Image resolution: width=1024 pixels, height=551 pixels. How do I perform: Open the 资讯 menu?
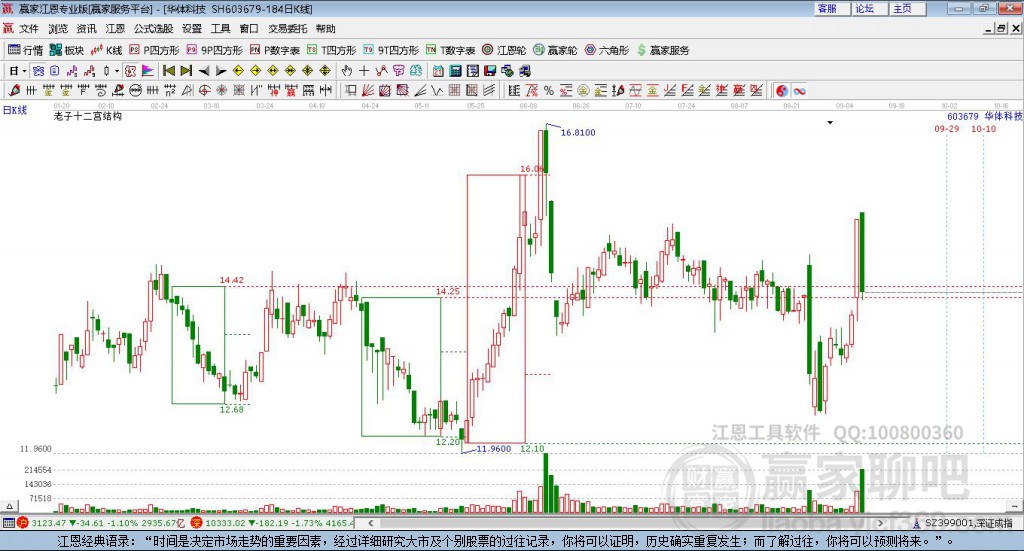[x=86, y=29]
